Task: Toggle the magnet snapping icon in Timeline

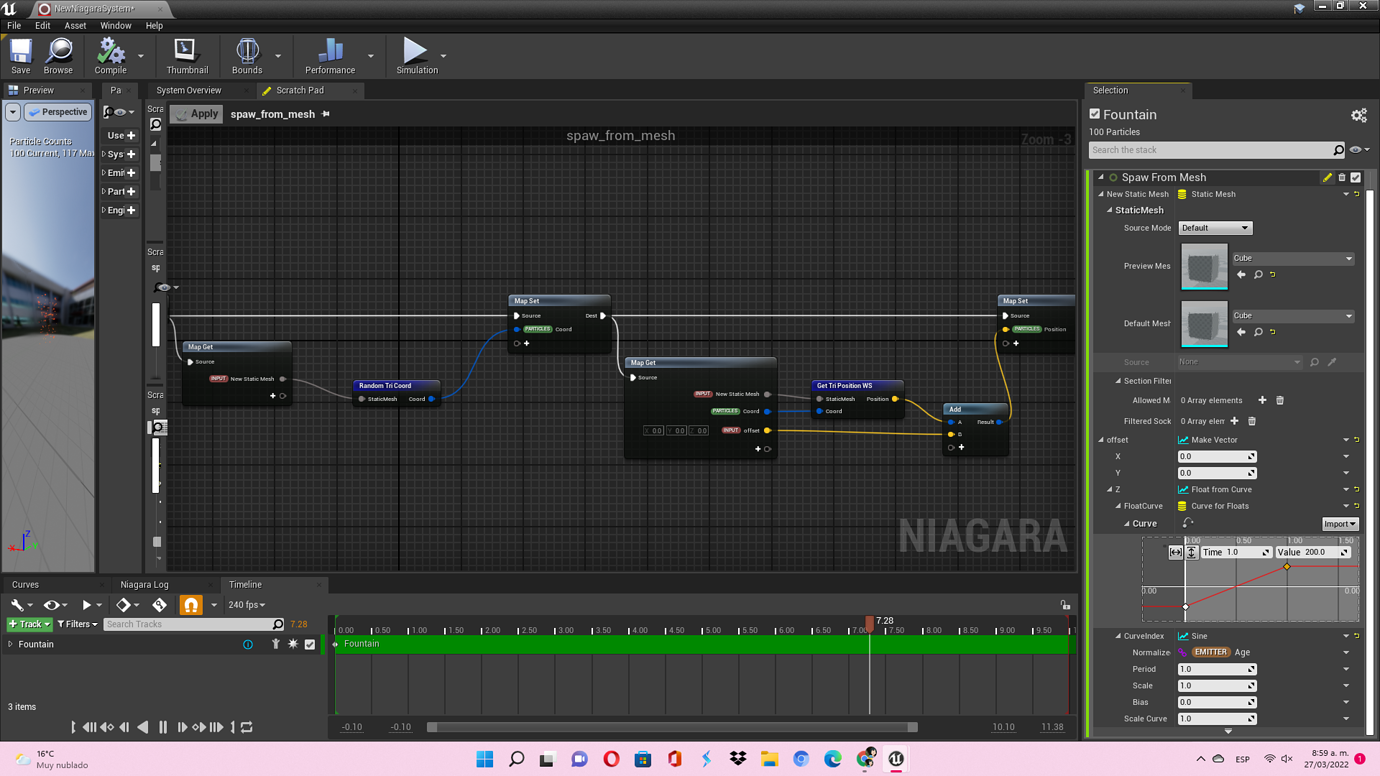Action: pyautogui.click(x=190, y=605)
